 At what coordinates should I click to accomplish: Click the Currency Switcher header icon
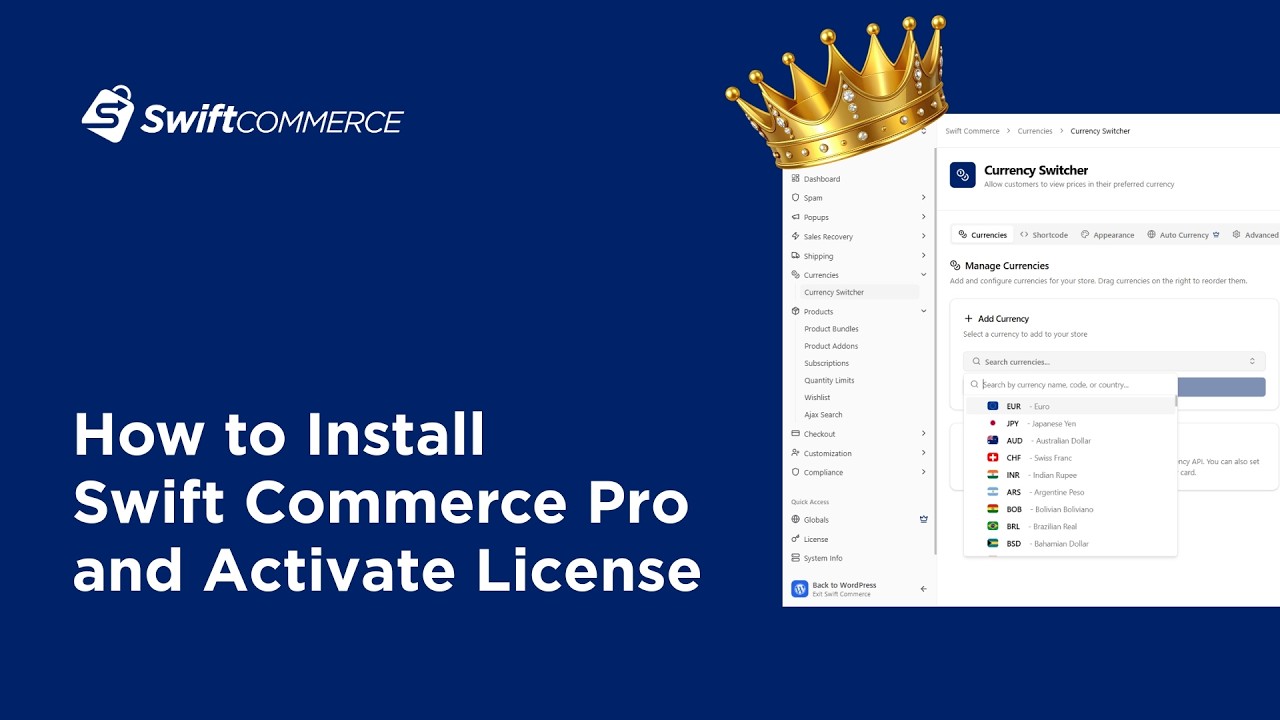962,175
